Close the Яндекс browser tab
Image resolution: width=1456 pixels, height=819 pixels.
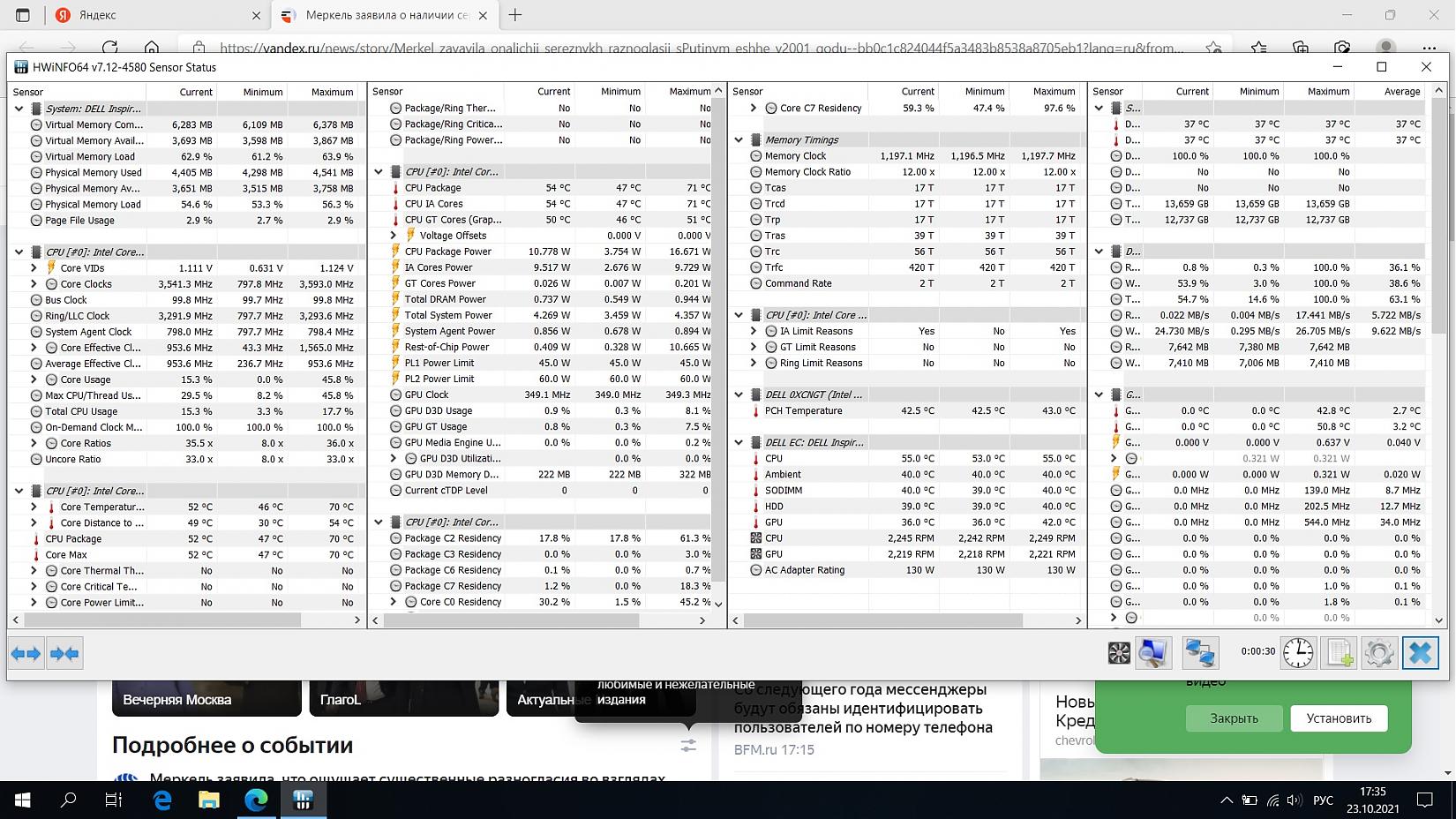click(256, 15)
